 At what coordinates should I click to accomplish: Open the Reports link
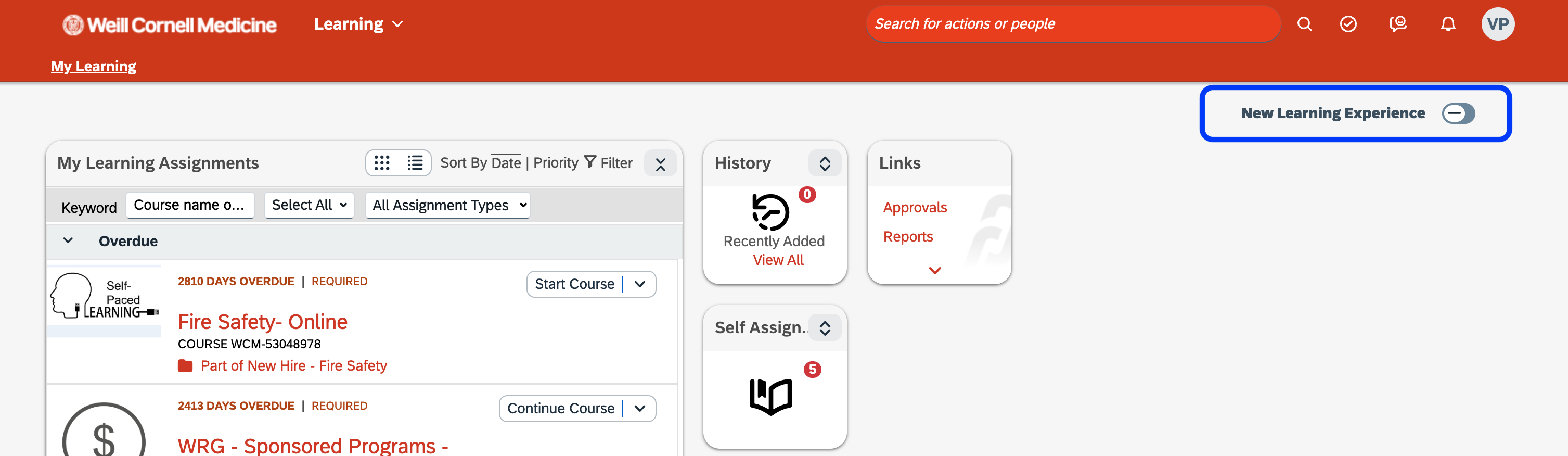[x=908, y=237]
